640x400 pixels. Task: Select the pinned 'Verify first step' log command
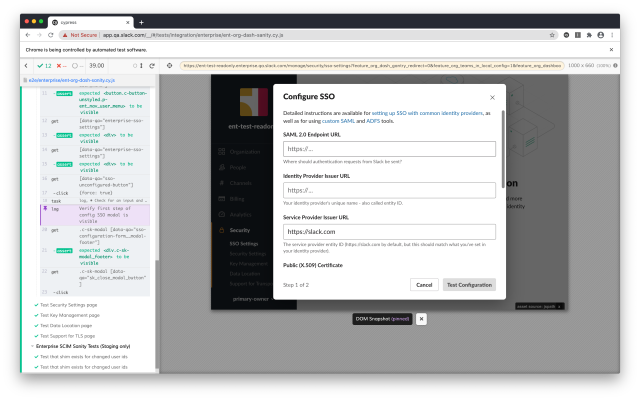tap(95, 215)
